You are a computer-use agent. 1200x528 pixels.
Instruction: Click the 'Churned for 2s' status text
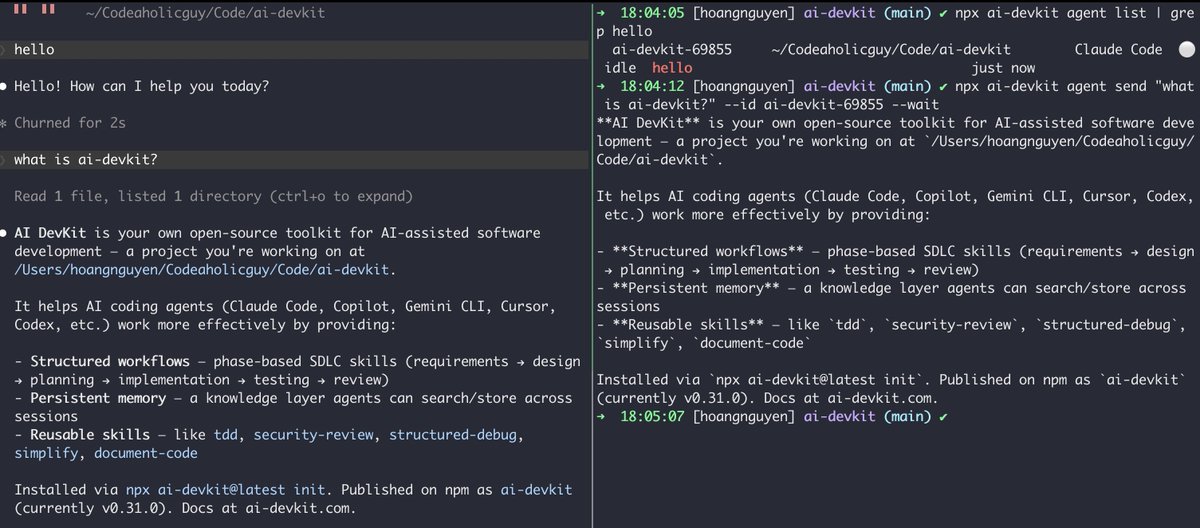pyautogui.click(x=70, y=123)
